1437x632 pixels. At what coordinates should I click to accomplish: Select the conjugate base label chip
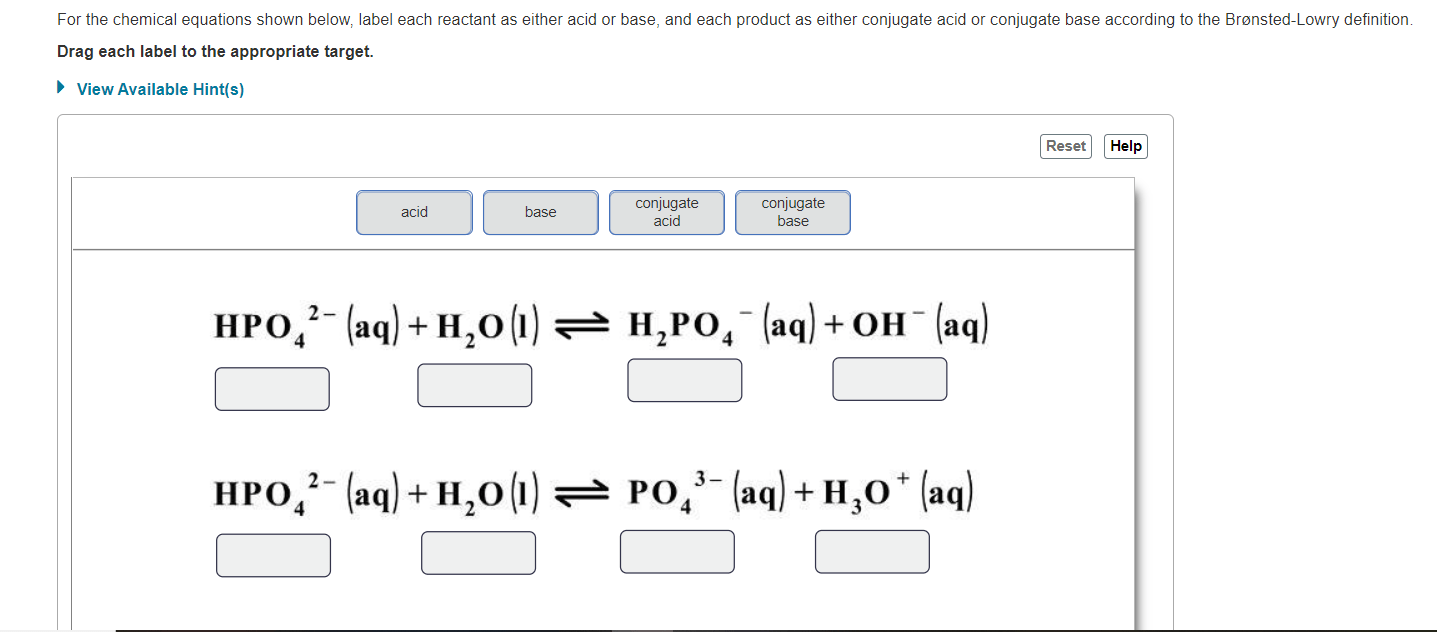[792, 212]
